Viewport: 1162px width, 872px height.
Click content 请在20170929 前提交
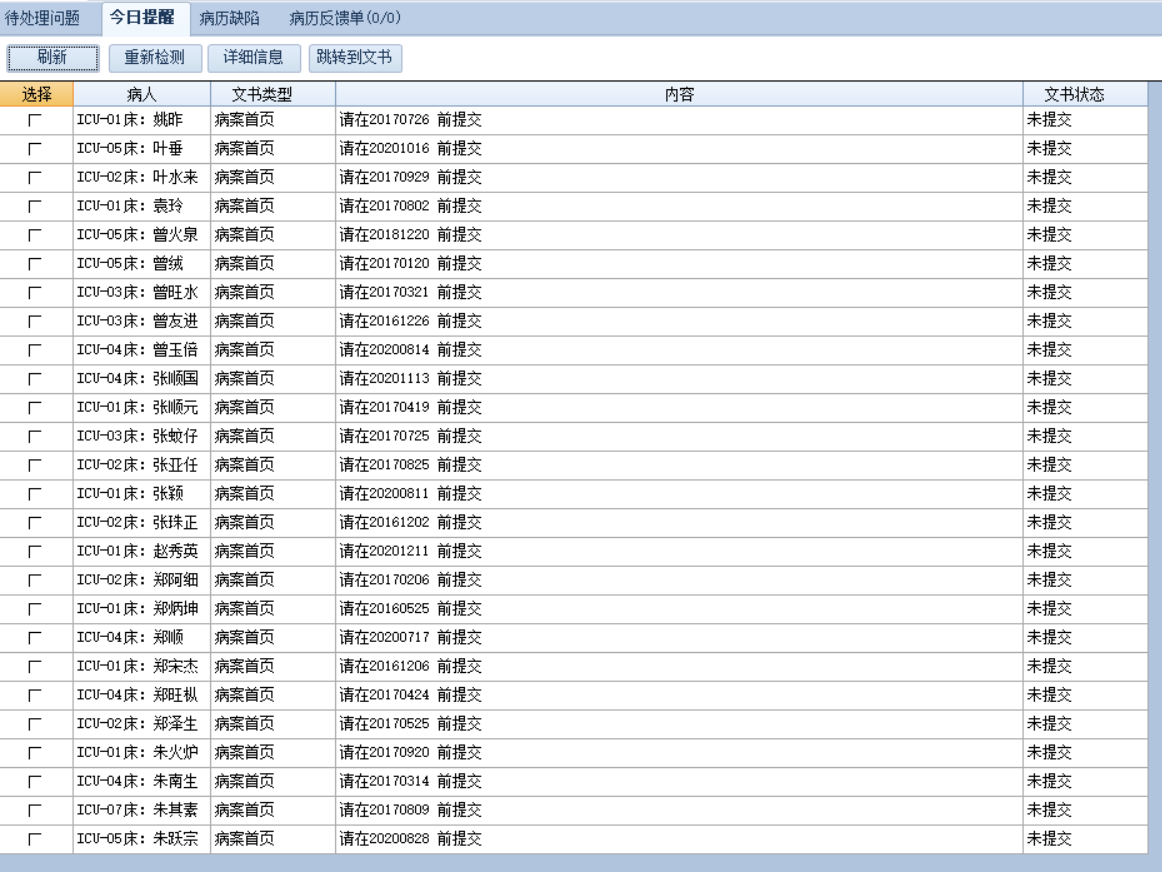(411, 178)
